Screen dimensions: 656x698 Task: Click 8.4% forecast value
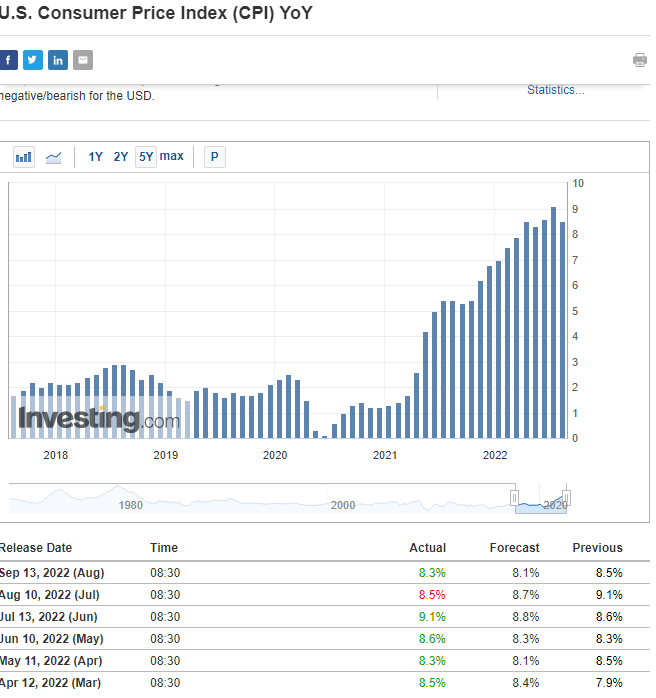(526, 683)
